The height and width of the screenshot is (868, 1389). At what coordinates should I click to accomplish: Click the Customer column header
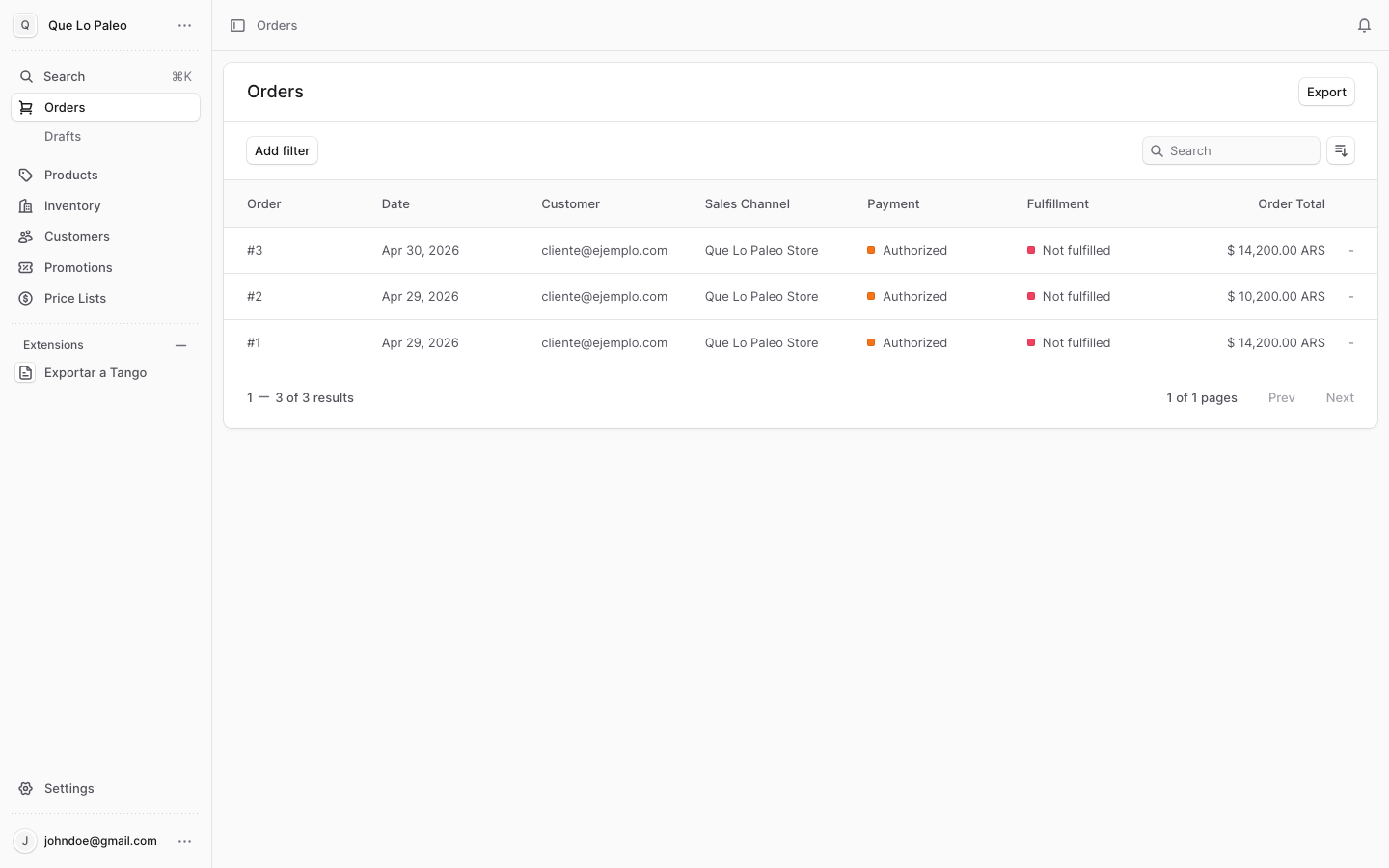click(570, 203)
